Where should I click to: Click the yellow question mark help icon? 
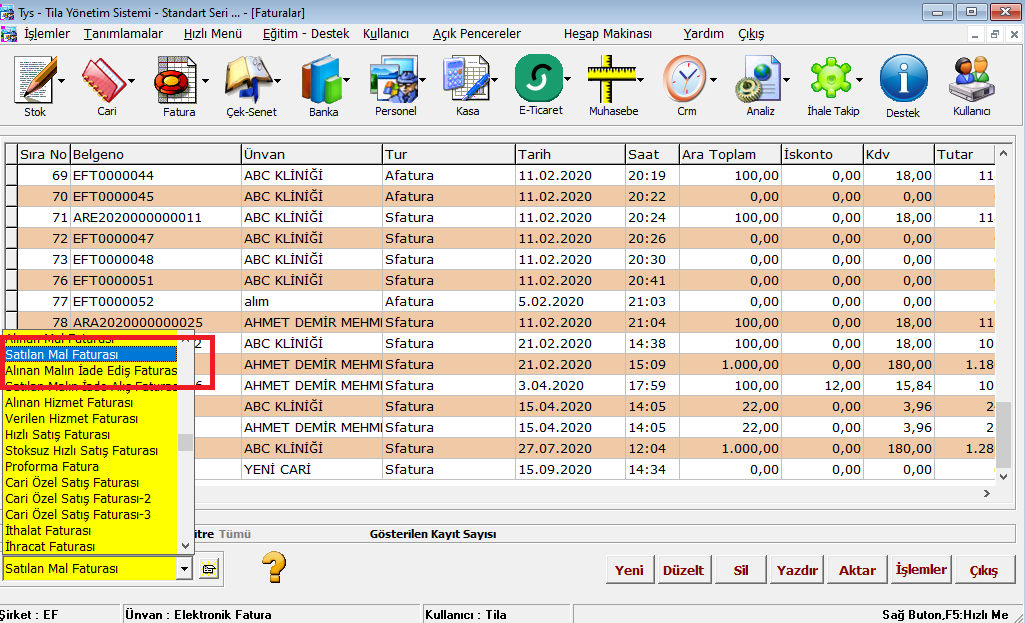tap(273, 567)
